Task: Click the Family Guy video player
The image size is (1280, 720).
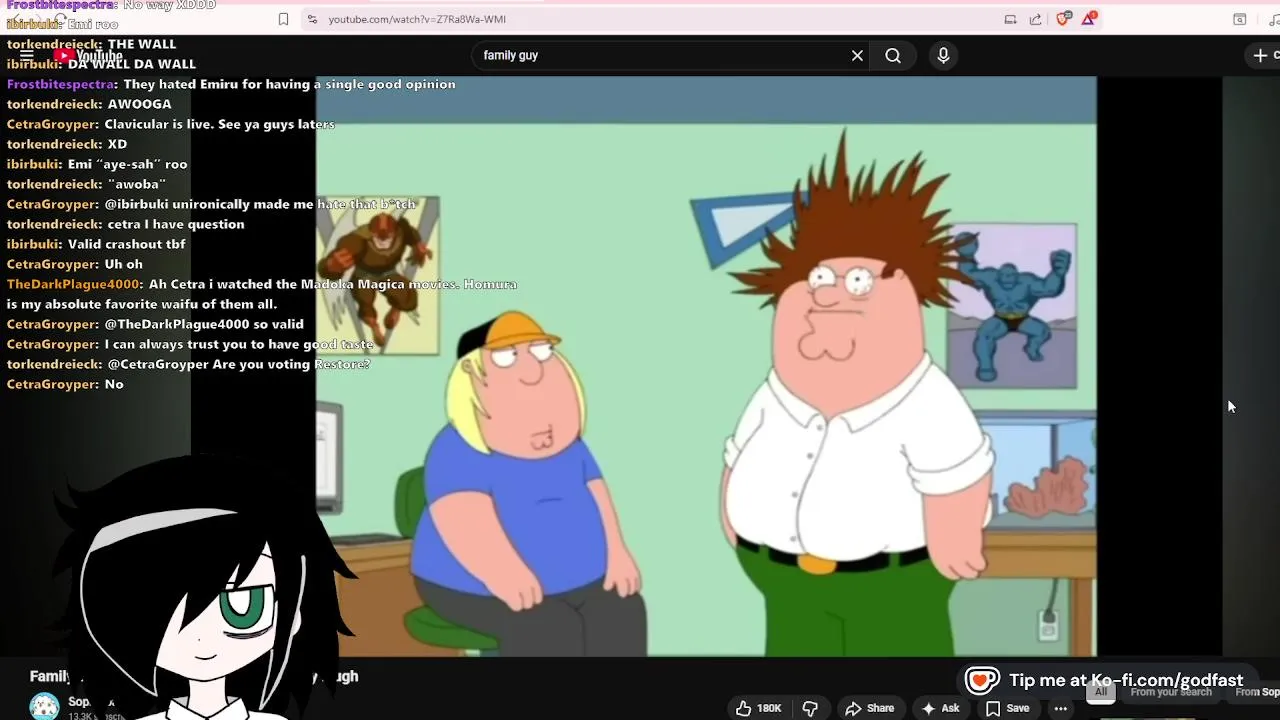Action: (706, 366)
